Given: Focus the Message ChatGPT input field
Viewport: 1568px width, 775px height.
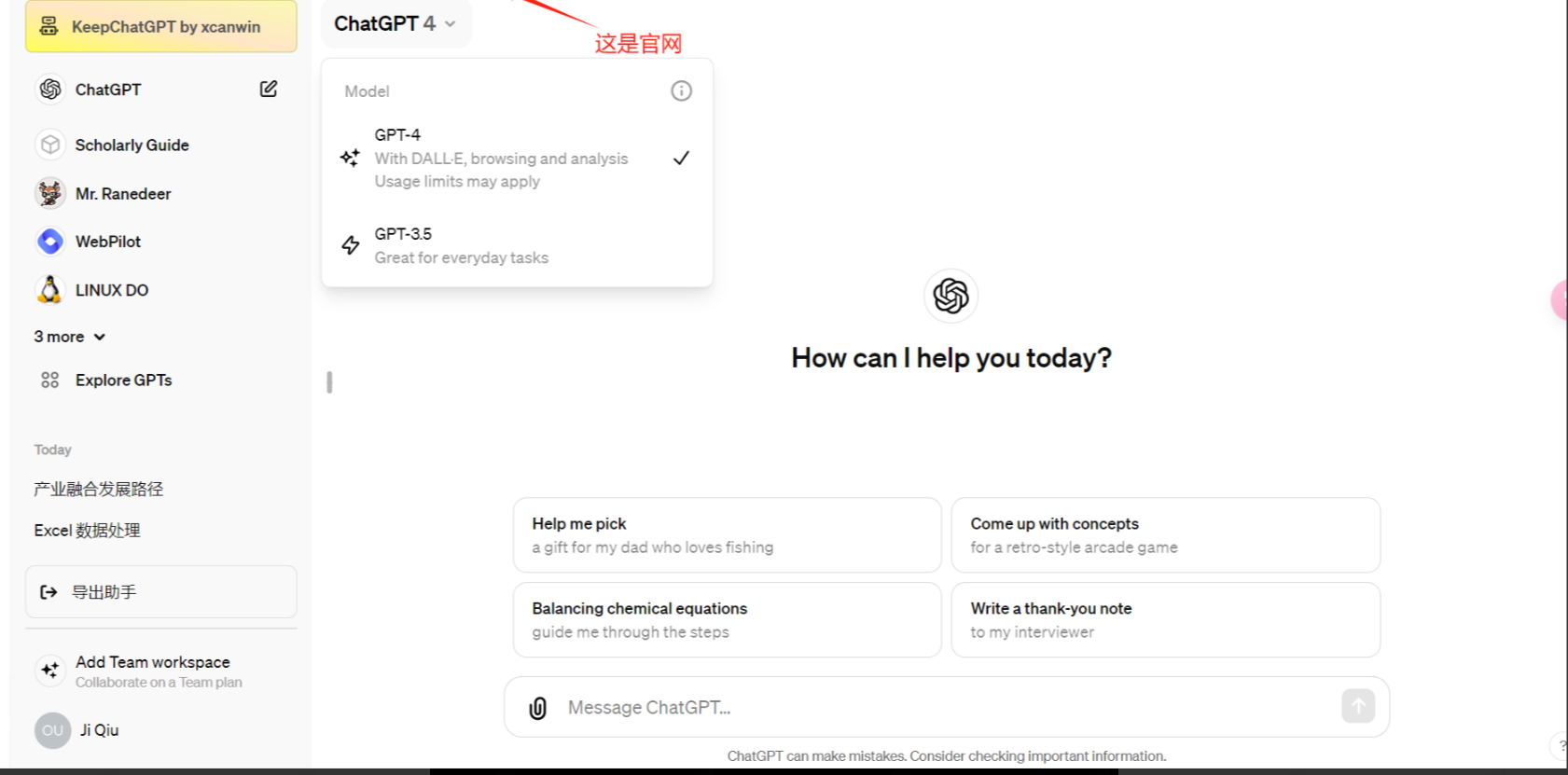Looking at the screenshot, I should [x=947, y=708].
